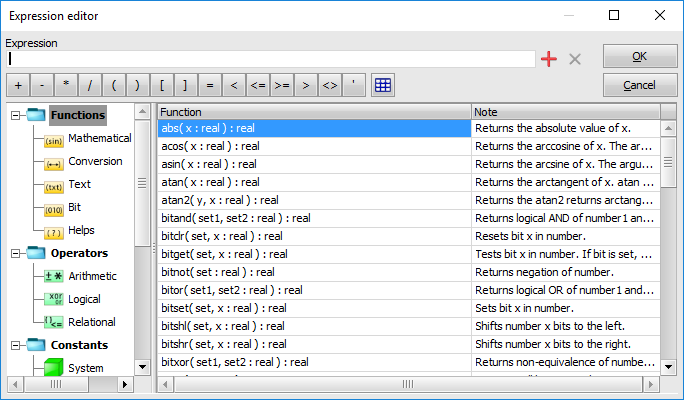Click the Function column header
684x400 pixels.
(x=314, y=112)
